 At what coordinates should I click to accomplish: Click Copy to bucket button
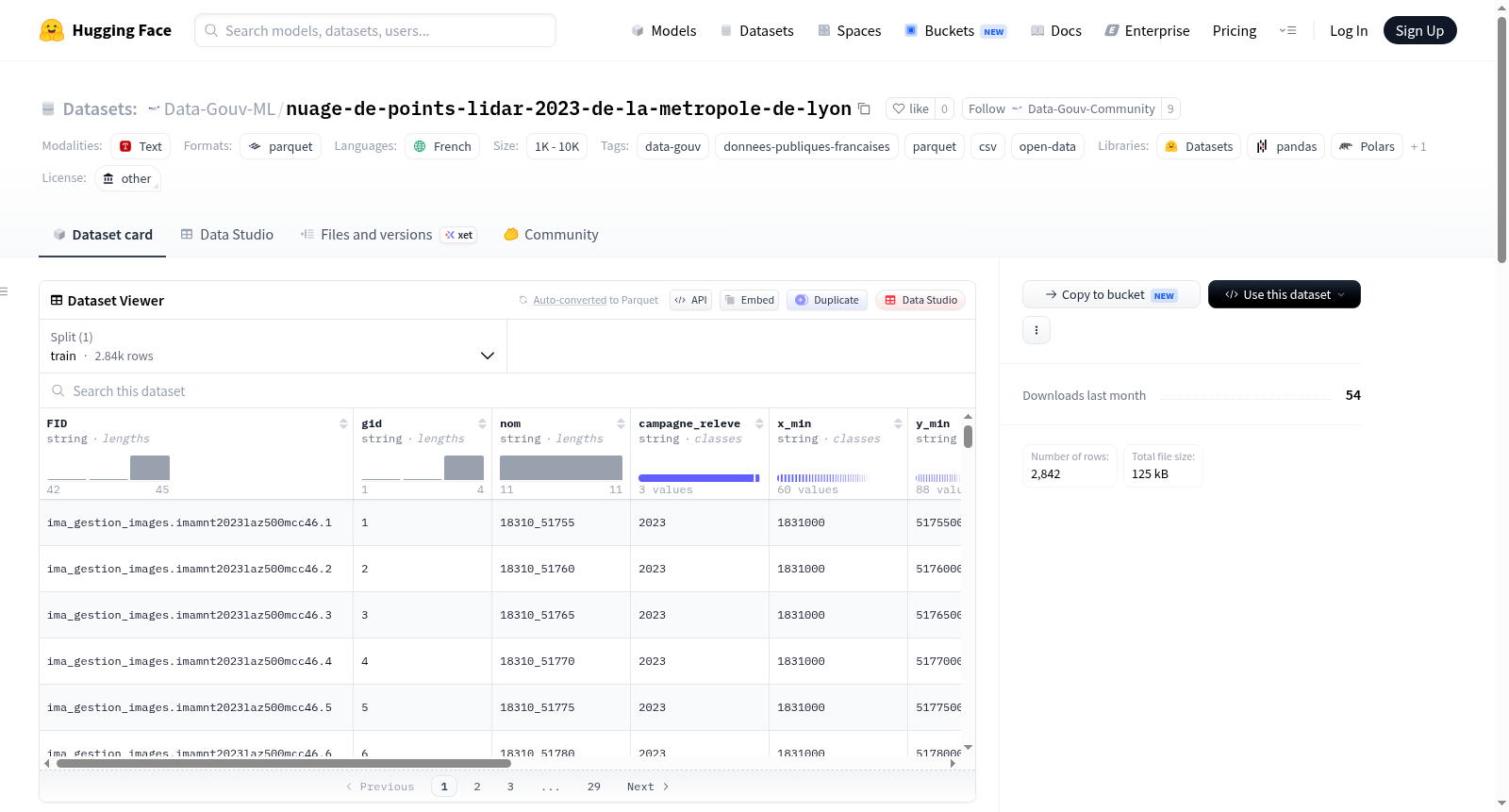(1111, 294)
